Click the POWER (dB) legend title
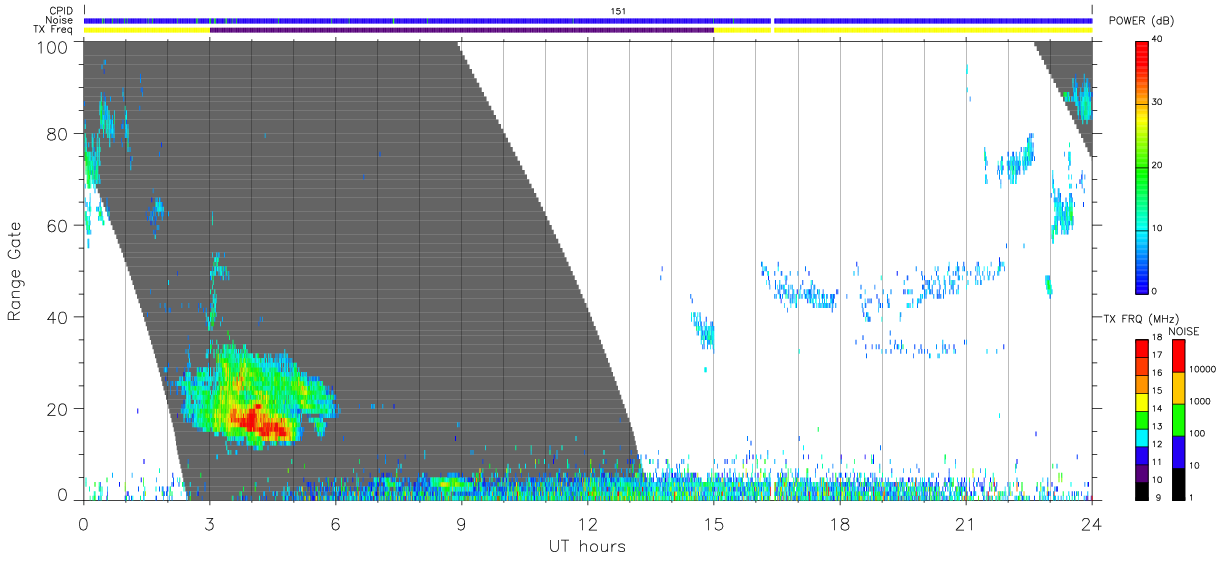The width and height of the screenshot is (1228, 567). click(x=1142, y=21)
